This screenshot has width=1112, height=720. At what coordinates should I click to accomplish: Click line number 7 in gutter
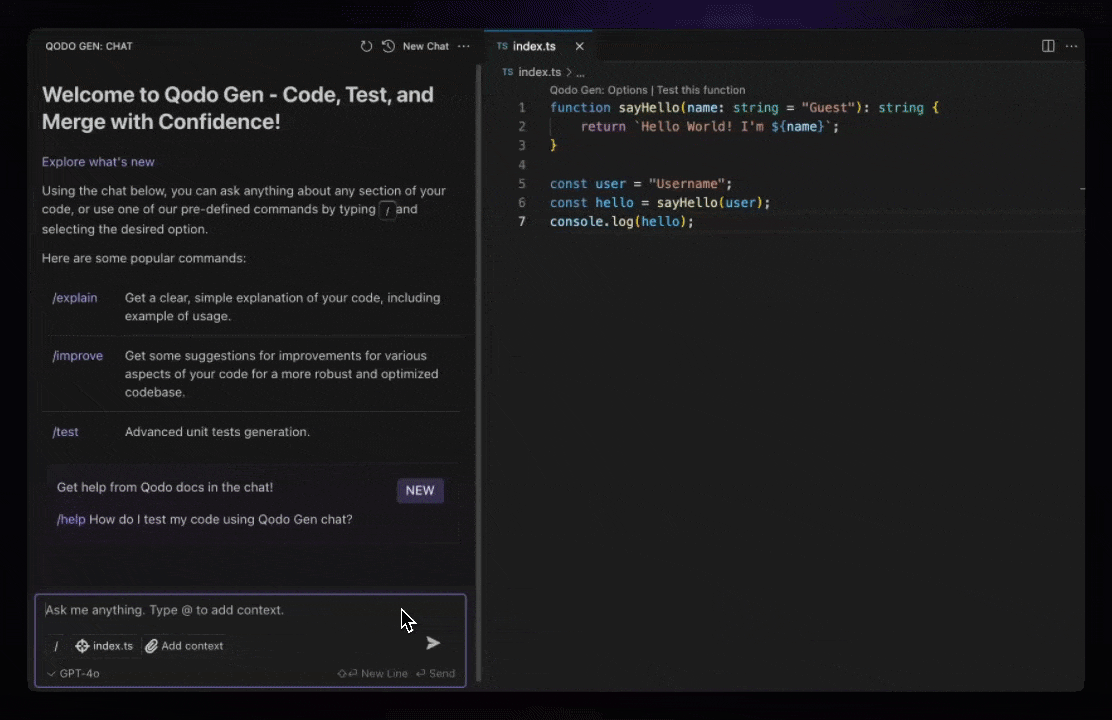coord(522,221)
